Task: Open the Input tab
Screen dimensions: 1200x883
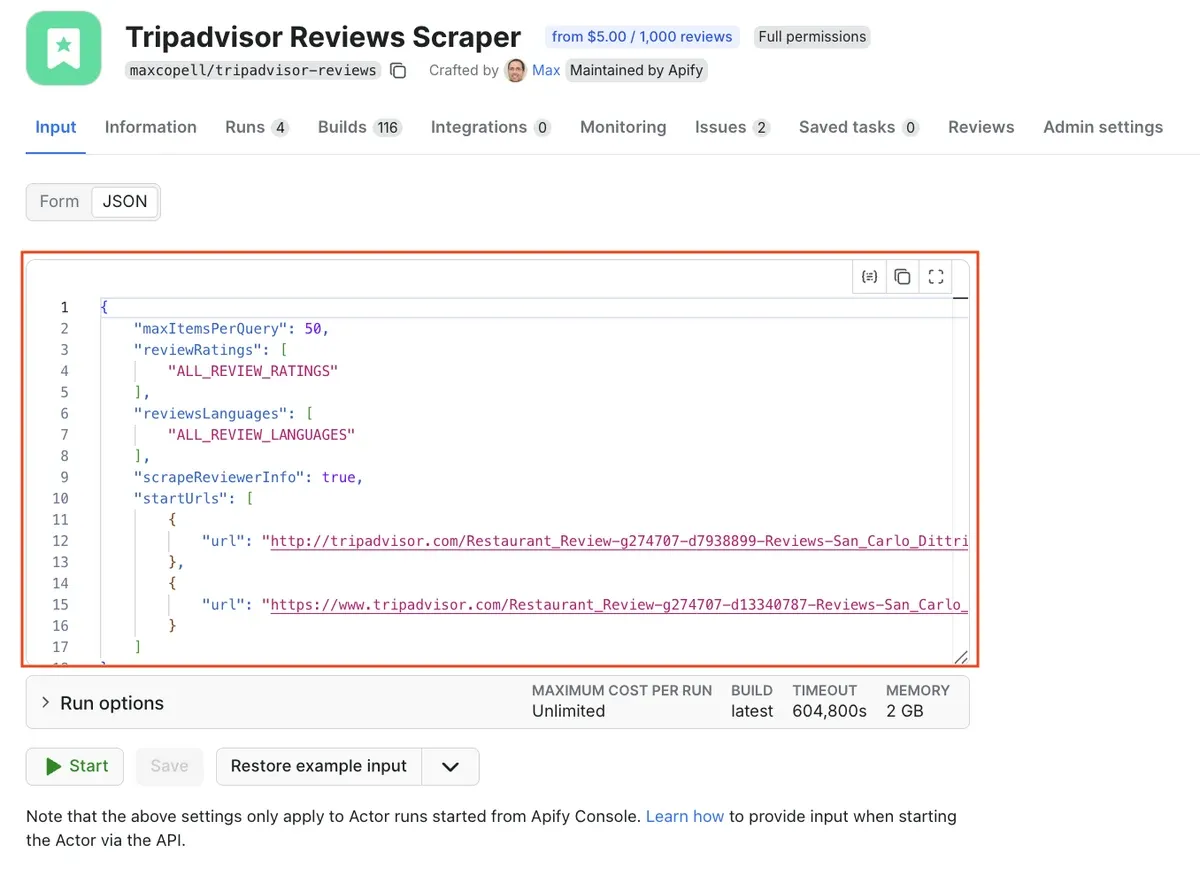Action: pos(56,127)
